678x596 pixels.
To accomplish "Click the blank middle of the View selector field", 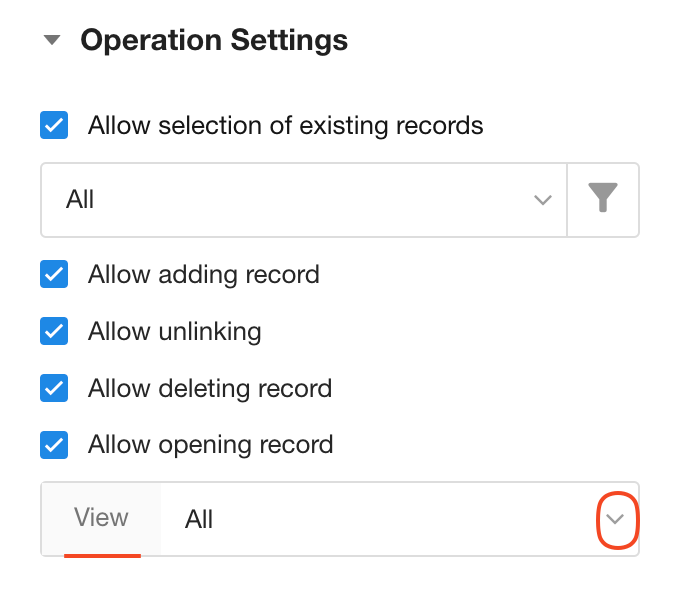I will (400, 520).
